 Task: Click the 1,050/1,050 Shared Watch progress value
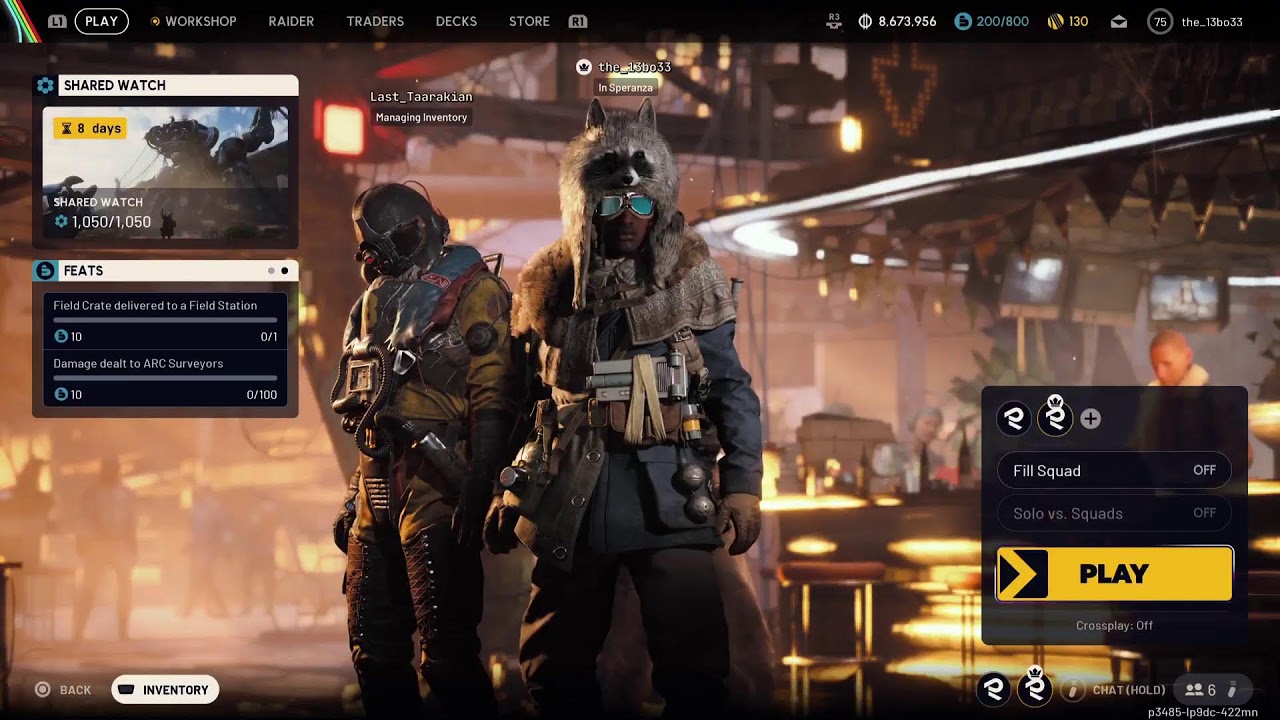point(111,222)
